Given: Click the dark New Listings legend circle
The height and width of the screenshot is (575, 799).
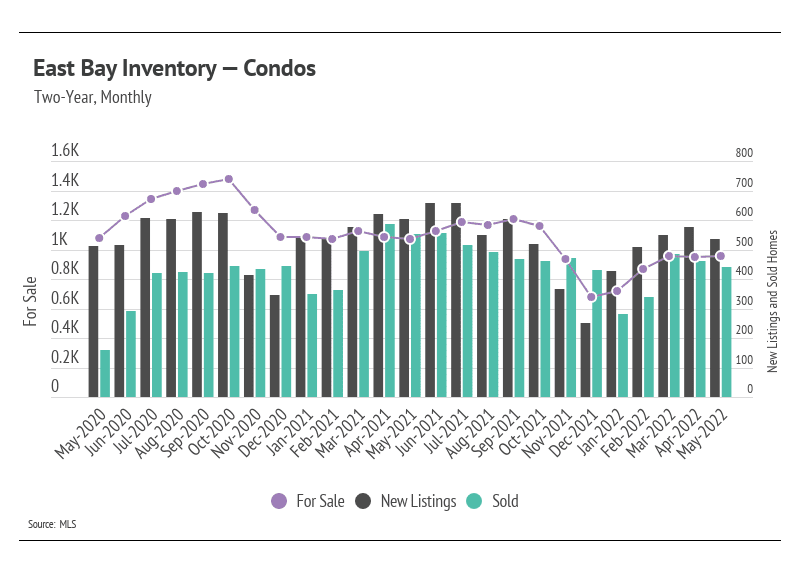Looking at the screenshot, I should (363, 501).
